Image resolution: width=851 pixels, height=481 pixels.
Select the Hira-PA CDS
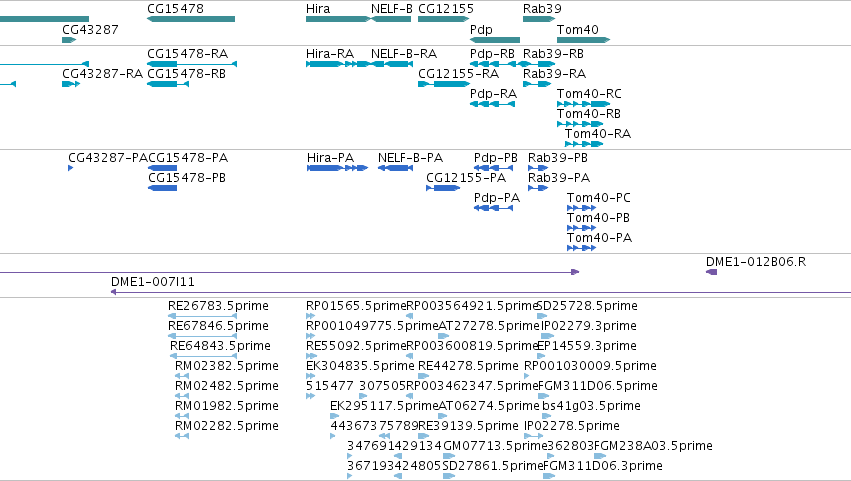click(337, 168)
